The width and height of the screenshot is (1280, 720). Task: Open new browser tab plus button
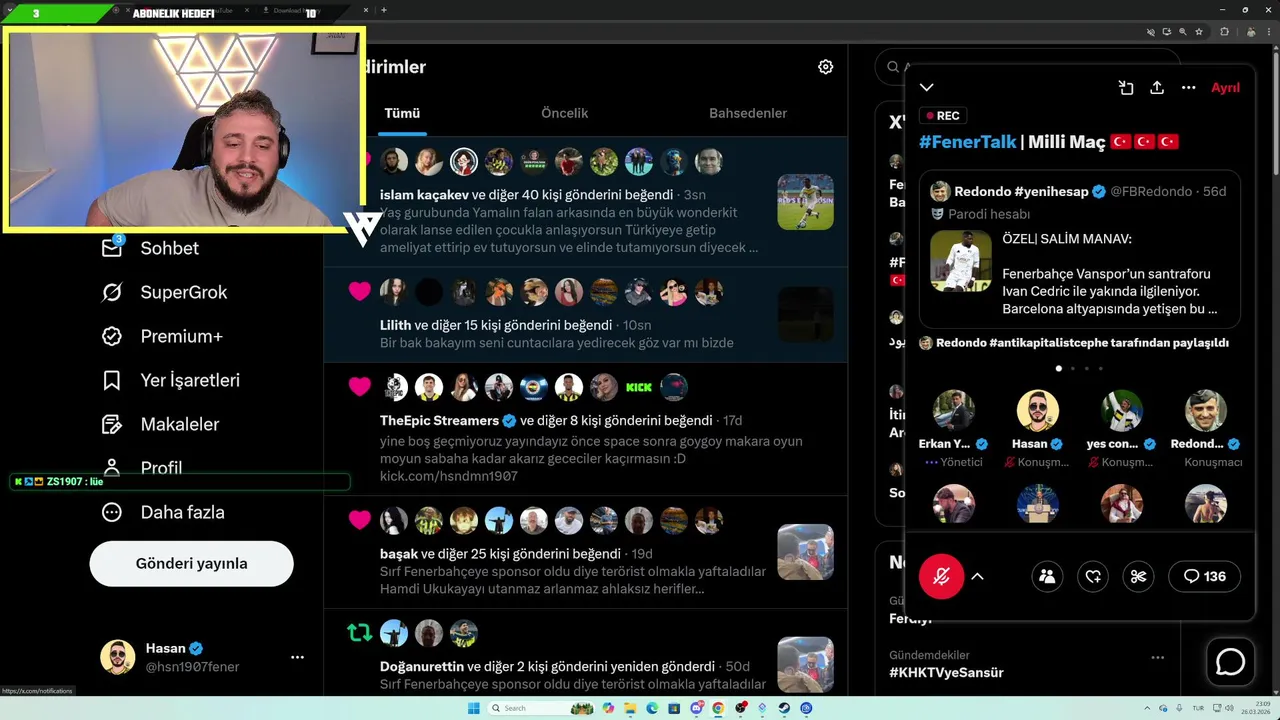click(384, 10)
